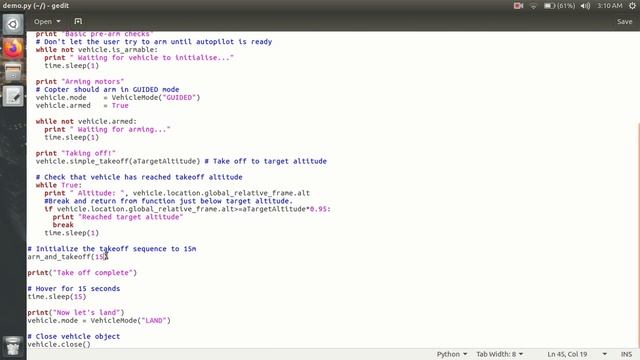The width and height of the screenshot is (640, 360).
Task: Change the Python syntax highlighting mode
Action: click(452, 354)
